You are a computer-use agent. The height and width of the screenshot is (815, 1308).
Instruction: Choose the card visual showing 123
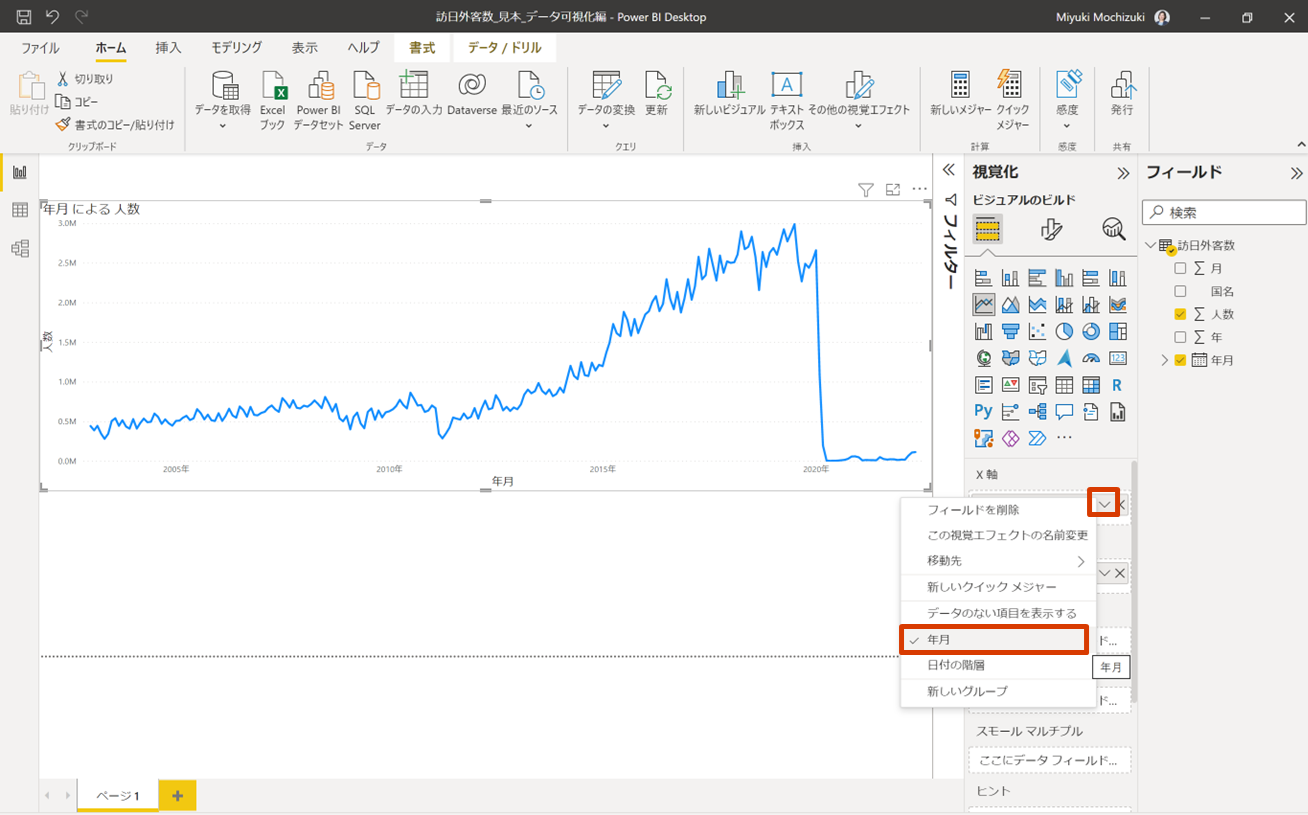pyautogui.click(x=1117, y=358)
